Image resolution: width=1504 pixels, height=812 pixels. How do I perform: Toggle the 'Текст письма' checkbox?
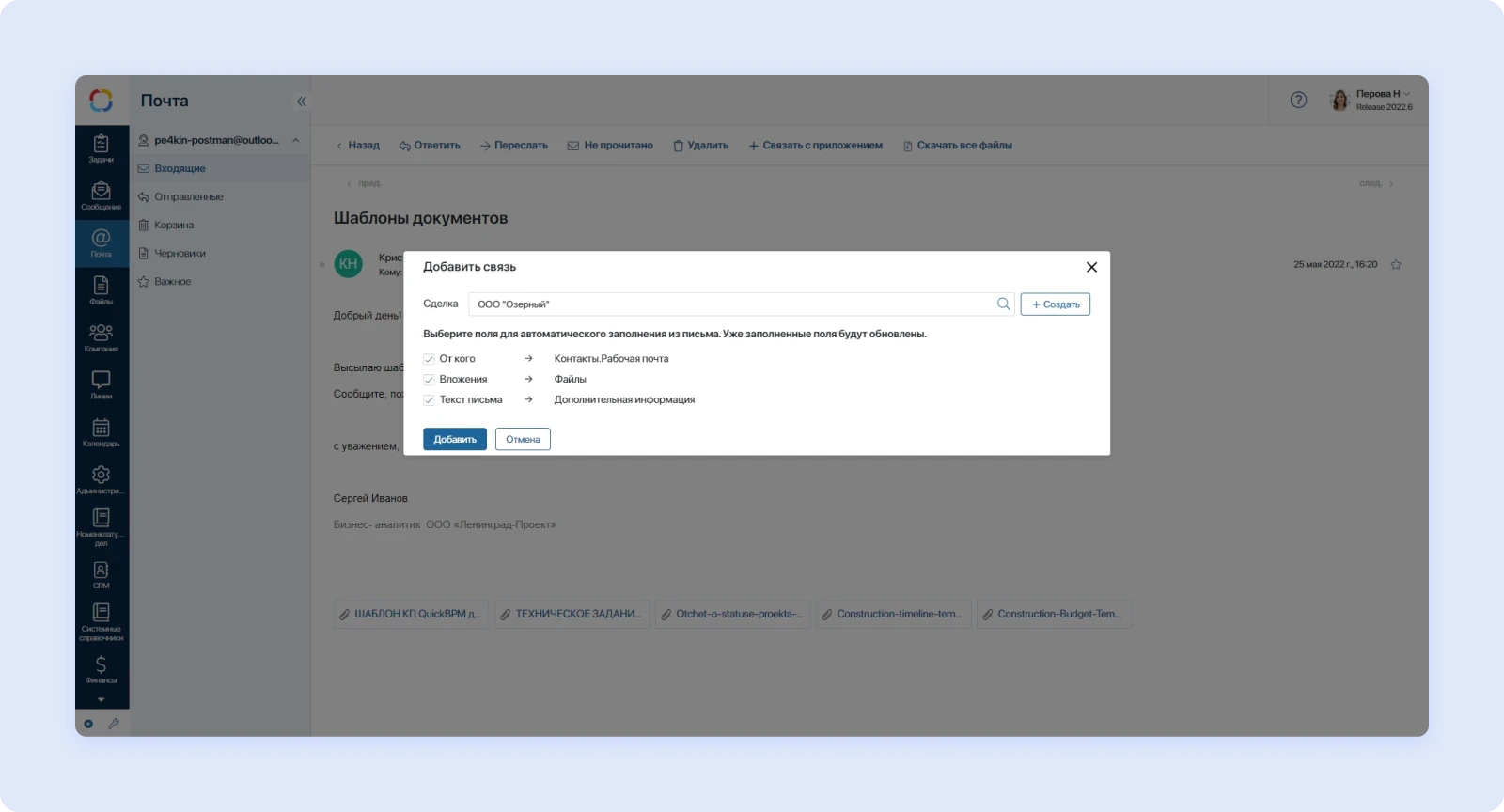tap(429, 400)
